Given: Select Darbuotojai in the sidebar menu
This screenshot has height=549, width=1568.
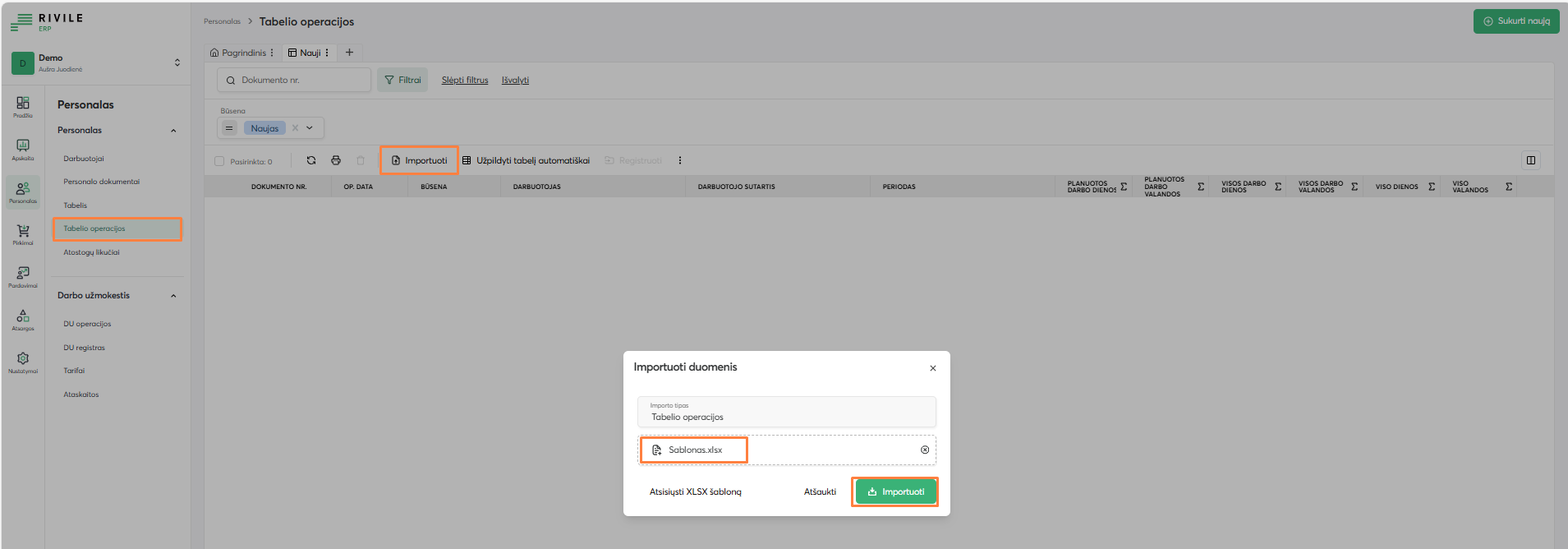Looking at the screenshot, I should pos(84,159).
